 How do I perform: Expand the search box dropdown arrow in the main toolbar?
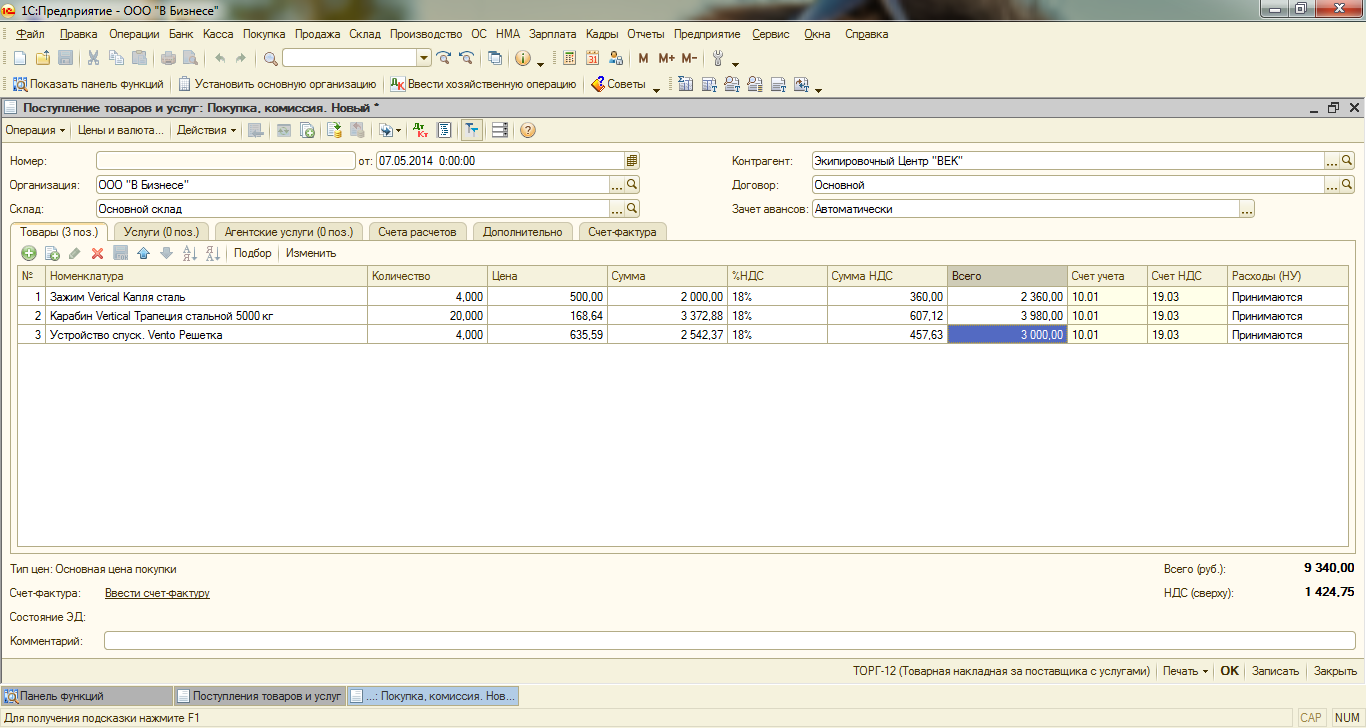pyautogui.click(x=424, y=58)
